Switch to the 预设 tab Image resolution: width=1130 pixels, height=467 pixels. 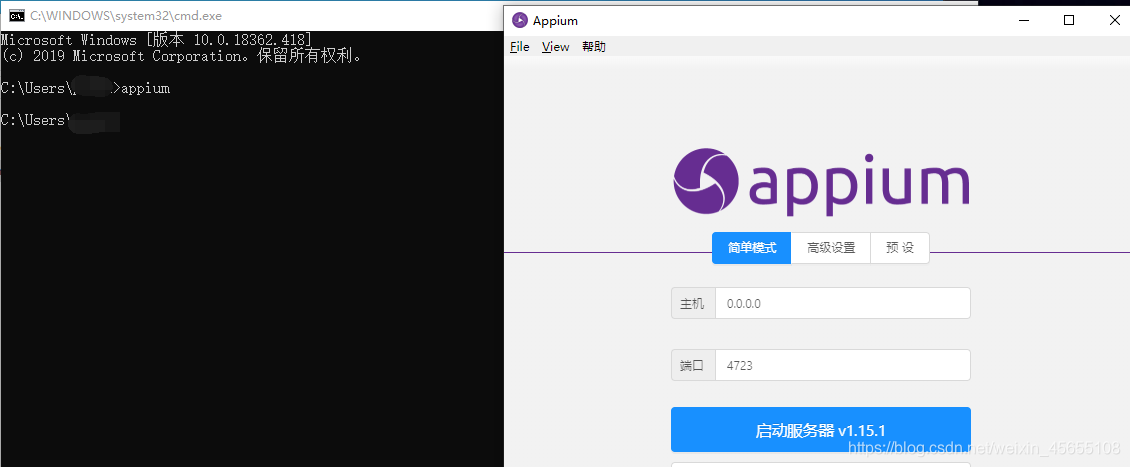coord(900,248)
